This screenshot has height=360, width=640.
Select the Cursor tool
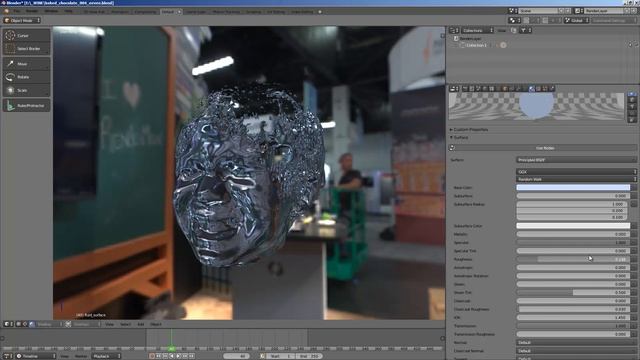pos(27,36)
